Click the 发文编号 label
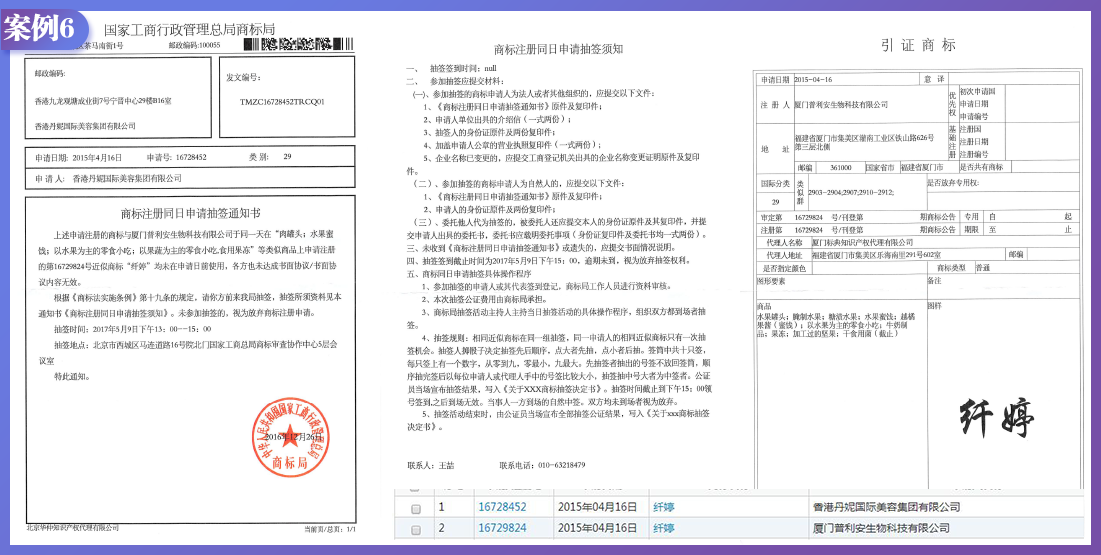 tap(243, 77)
